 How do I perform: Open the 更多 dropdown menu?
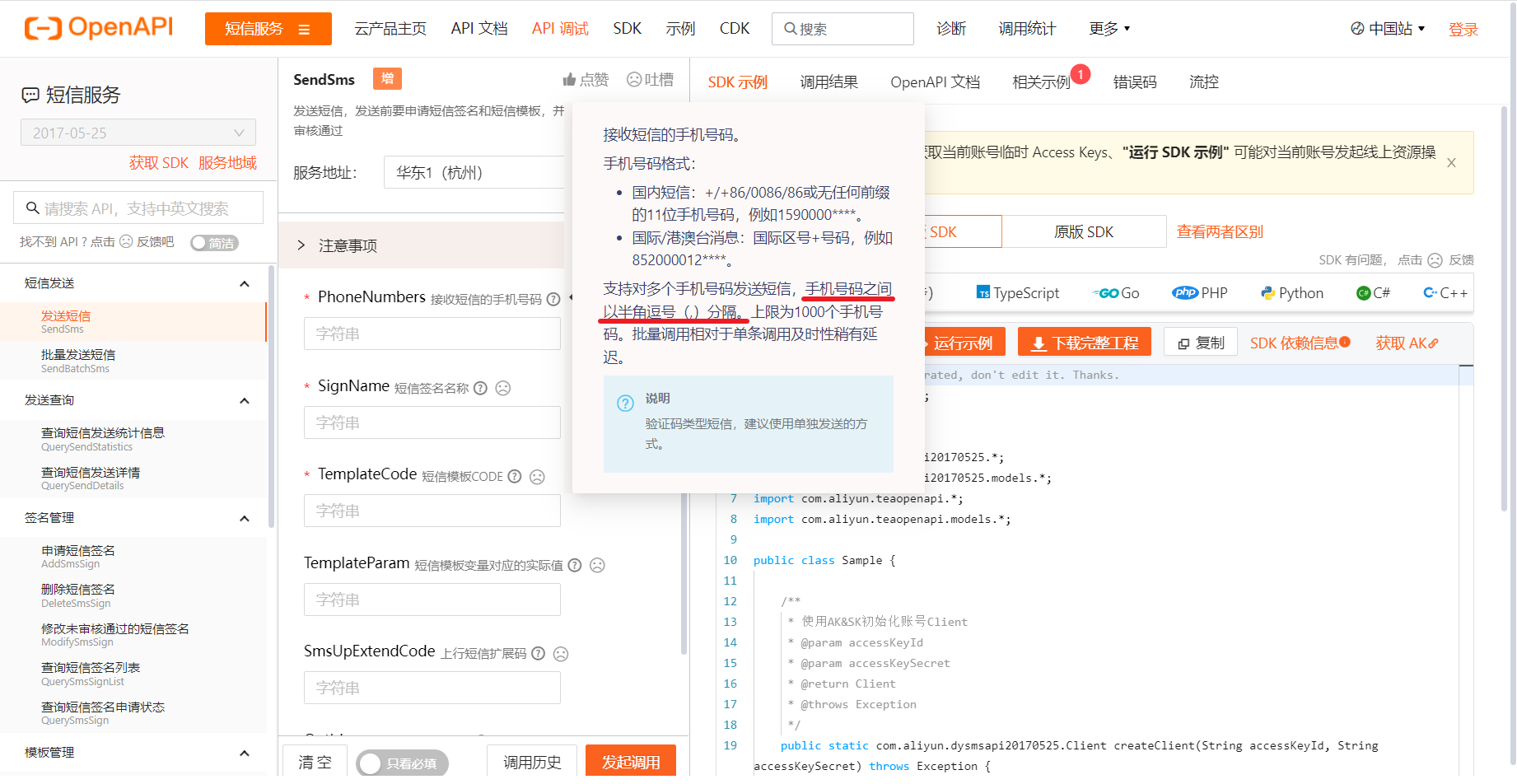(x=1109, y=29)
